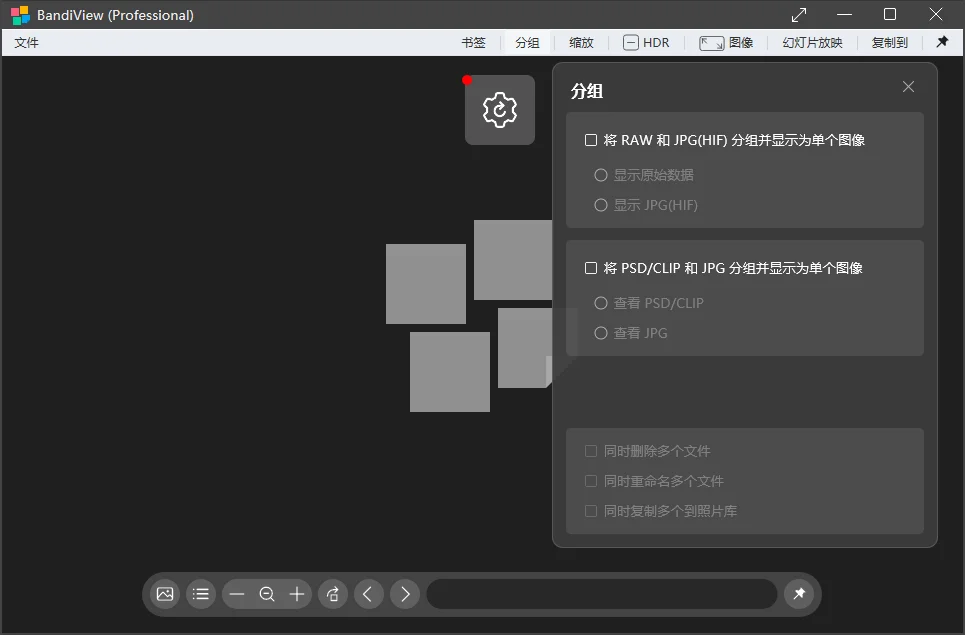Close the 分组 panel
This screenshot has height=635, width=965.
coord(908,87)
